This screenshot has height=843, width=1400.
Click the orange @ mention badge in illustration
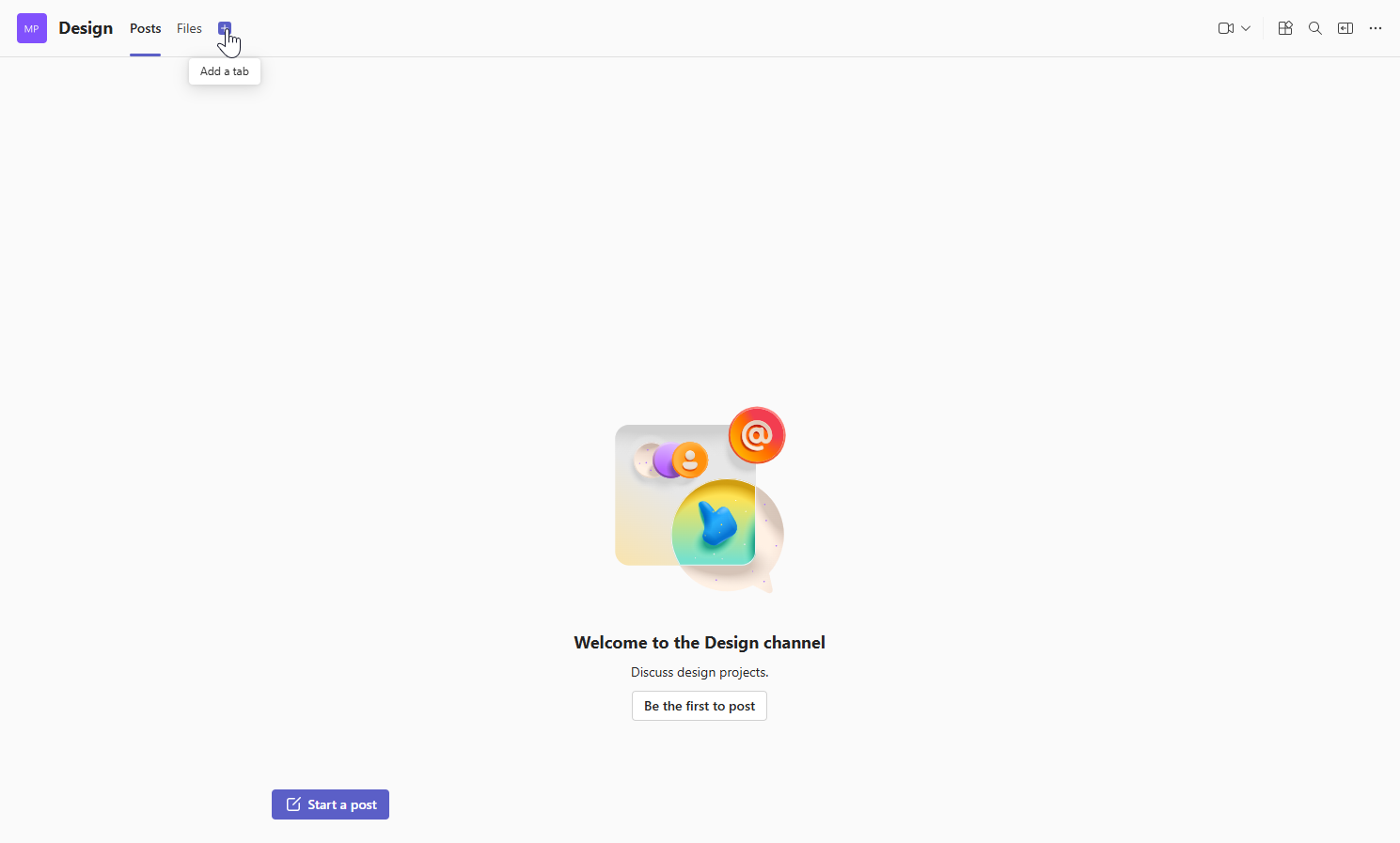pyautogui.click(x=757, y=435)
